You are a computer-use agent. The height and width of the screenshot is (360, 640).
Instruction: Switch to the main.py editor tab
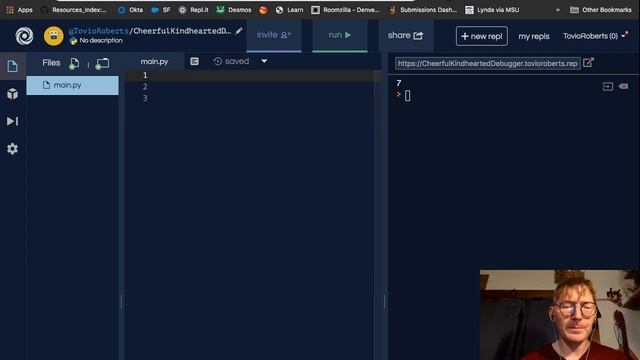pos(154,62)
